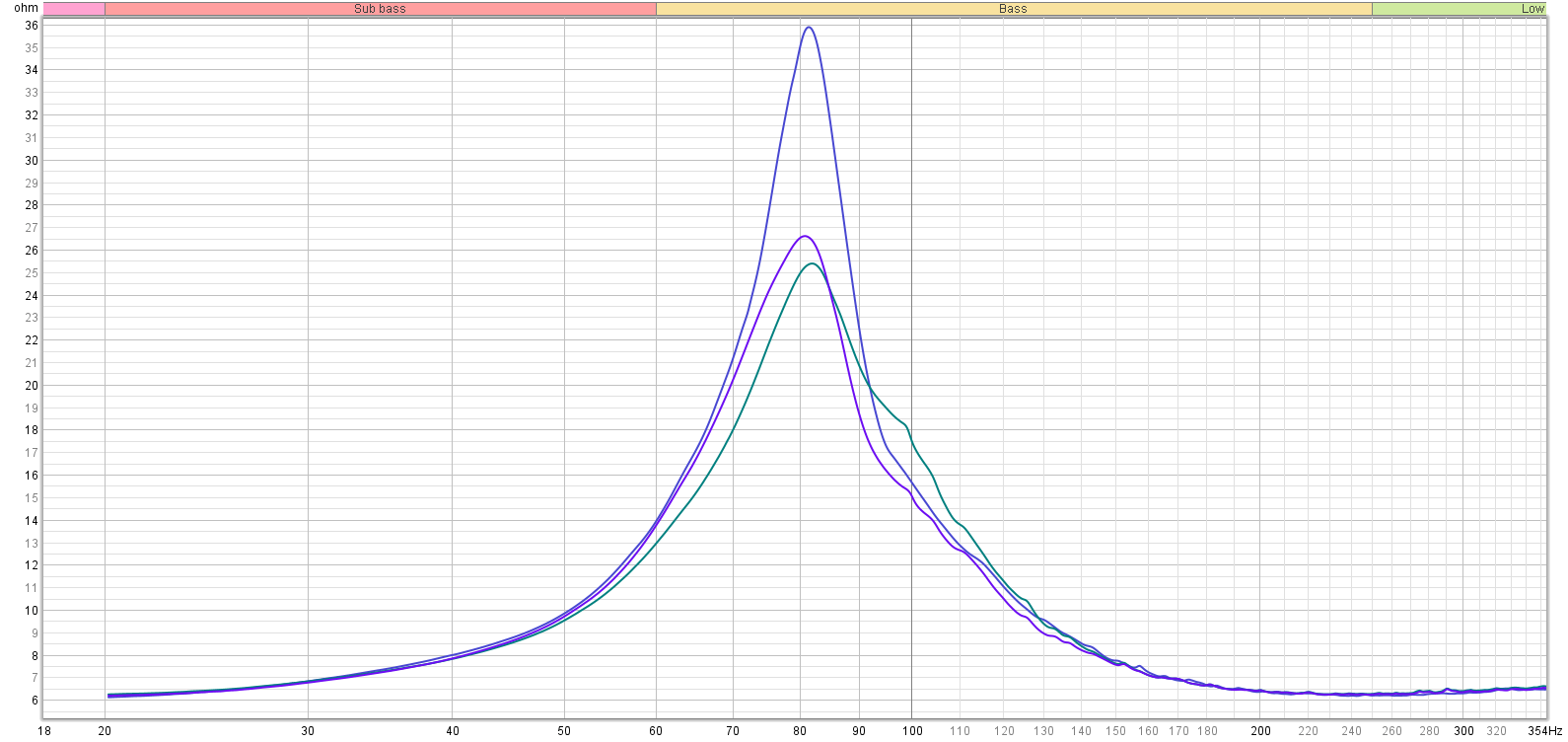
Task: Click the 200 label on the frequency axis
Action: click(1261, 731)
